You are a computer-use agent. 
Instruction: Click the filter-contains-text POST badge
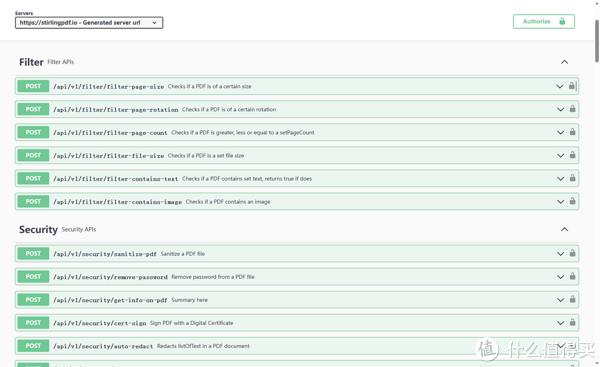[x=33, y=178]
